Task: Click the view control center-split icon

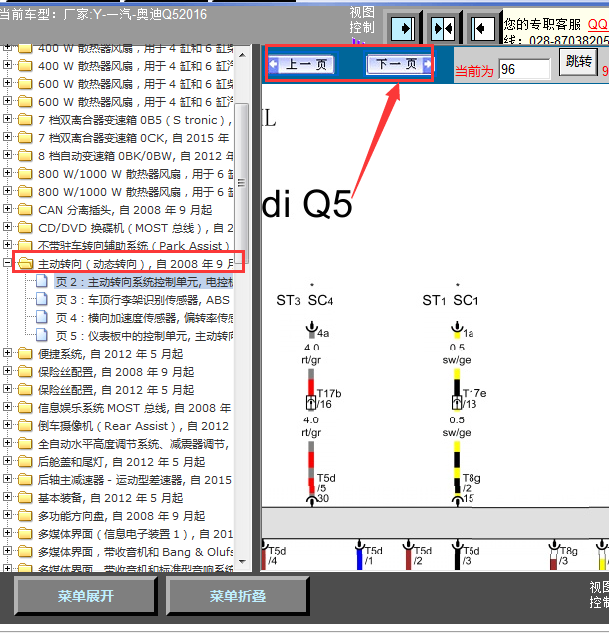Action: pyautogui.click(x=443, y=28)
